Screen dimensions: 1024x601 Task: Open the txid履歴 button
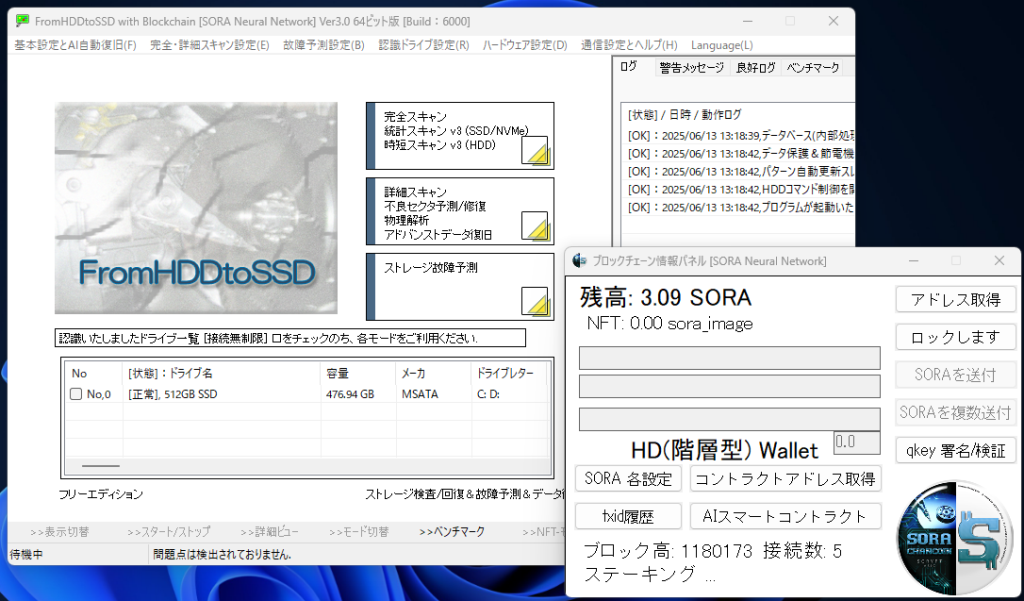pyautogui.click(x=628, y=516)
